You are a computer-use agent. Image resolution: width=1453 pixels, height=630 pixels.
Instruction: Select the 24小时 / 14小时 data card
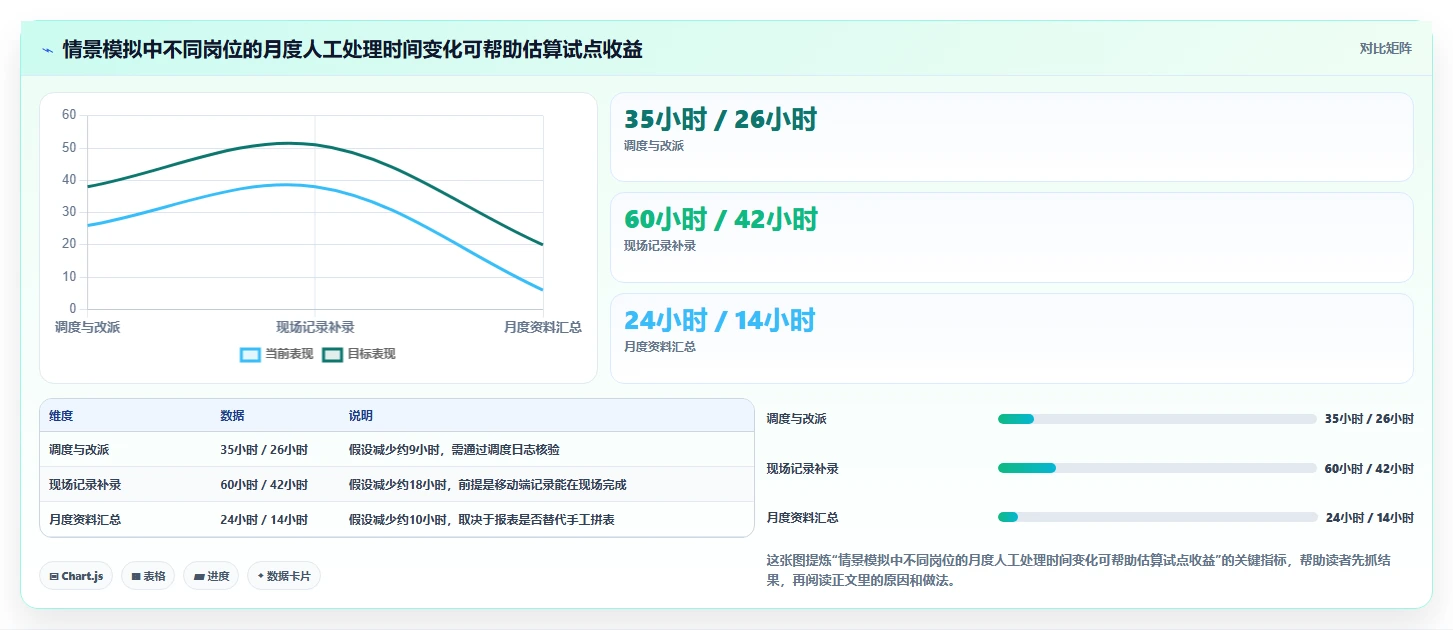(1011, 338)
